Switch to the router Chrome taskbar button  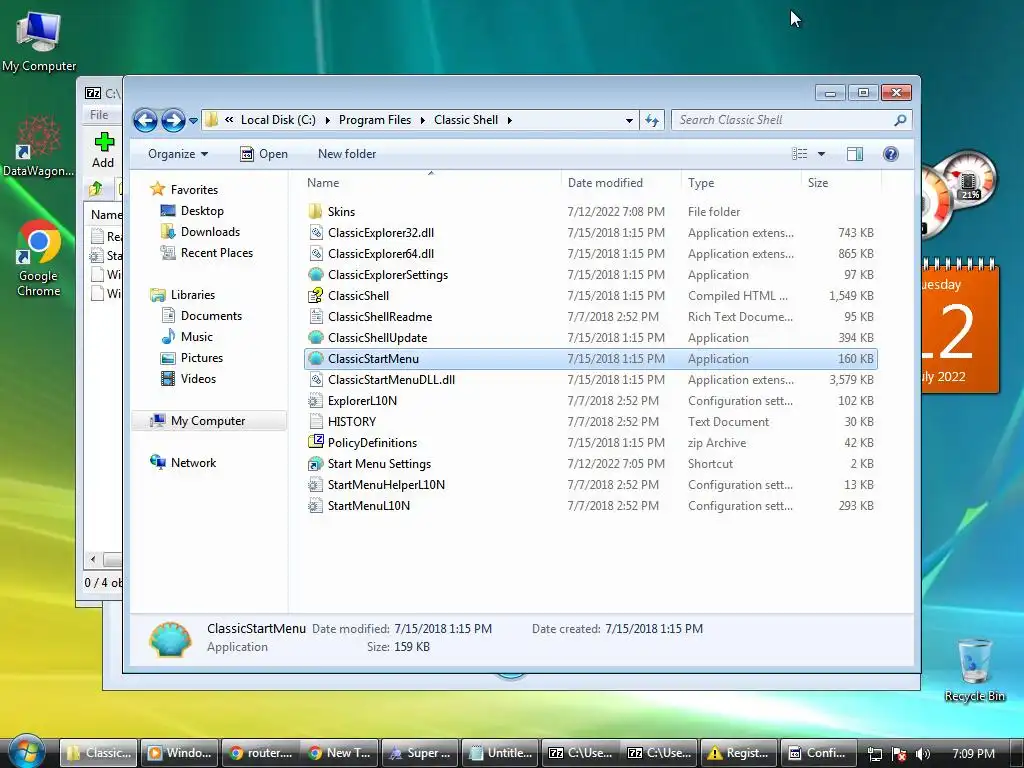(x=261, y=753)
